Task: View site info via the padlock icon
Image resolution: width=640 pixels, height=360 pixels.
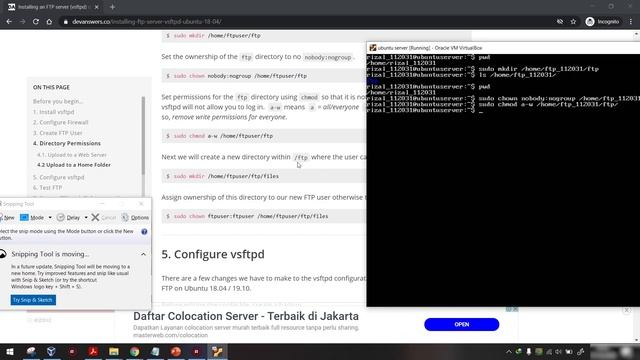Action: [65, 22]
